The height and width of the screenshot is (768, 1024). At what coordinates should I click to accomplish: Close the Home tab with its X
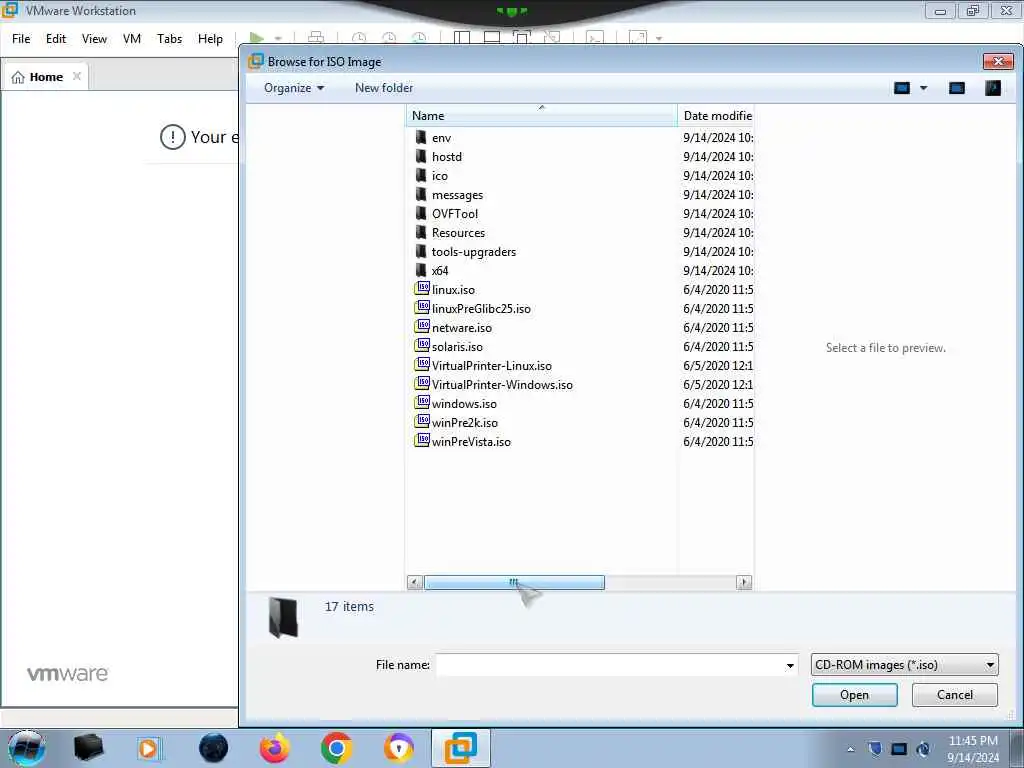tap(76, 76)
